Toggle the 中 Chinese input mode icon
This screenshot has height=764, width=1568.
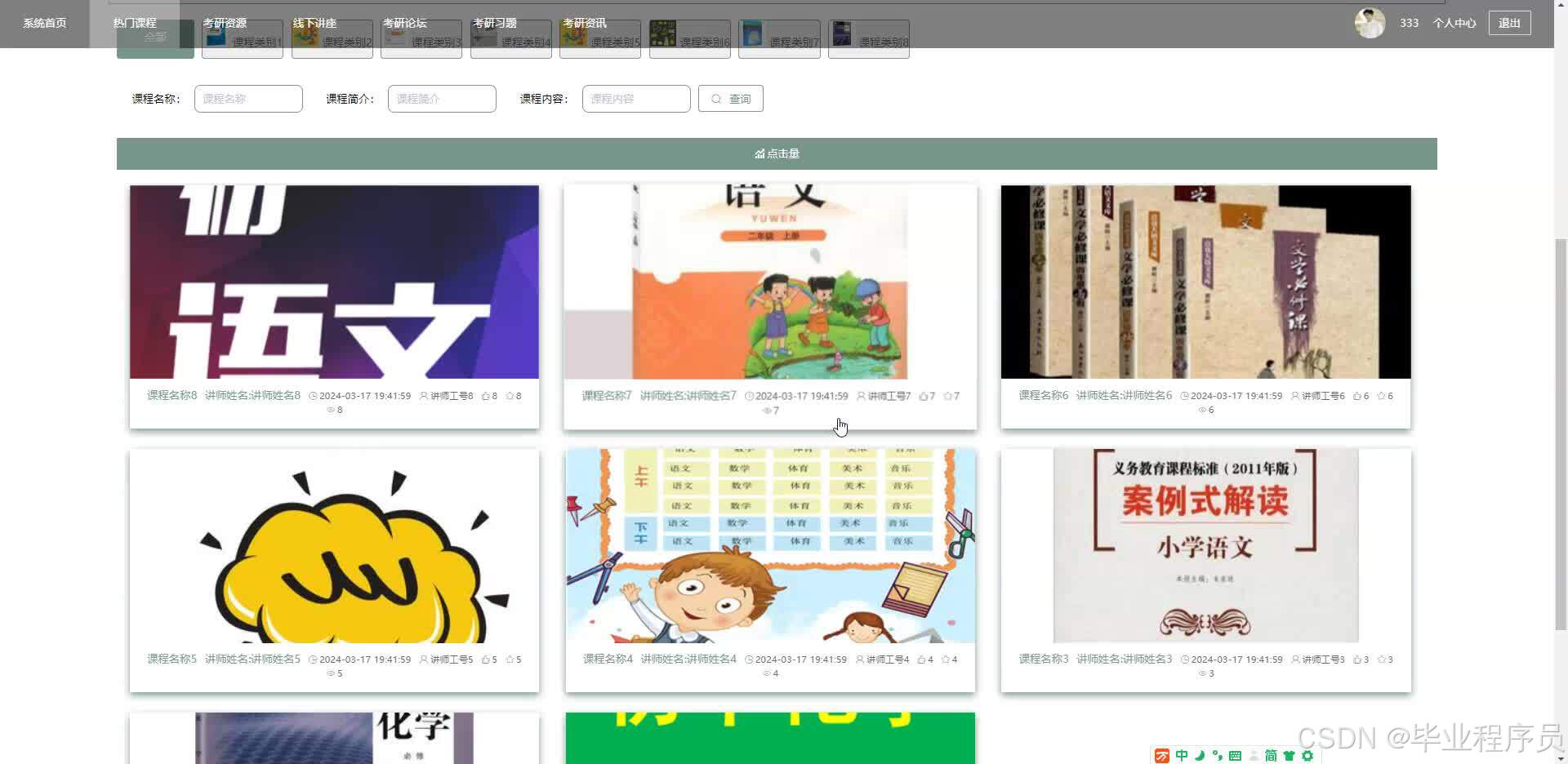coord(1182,756)
